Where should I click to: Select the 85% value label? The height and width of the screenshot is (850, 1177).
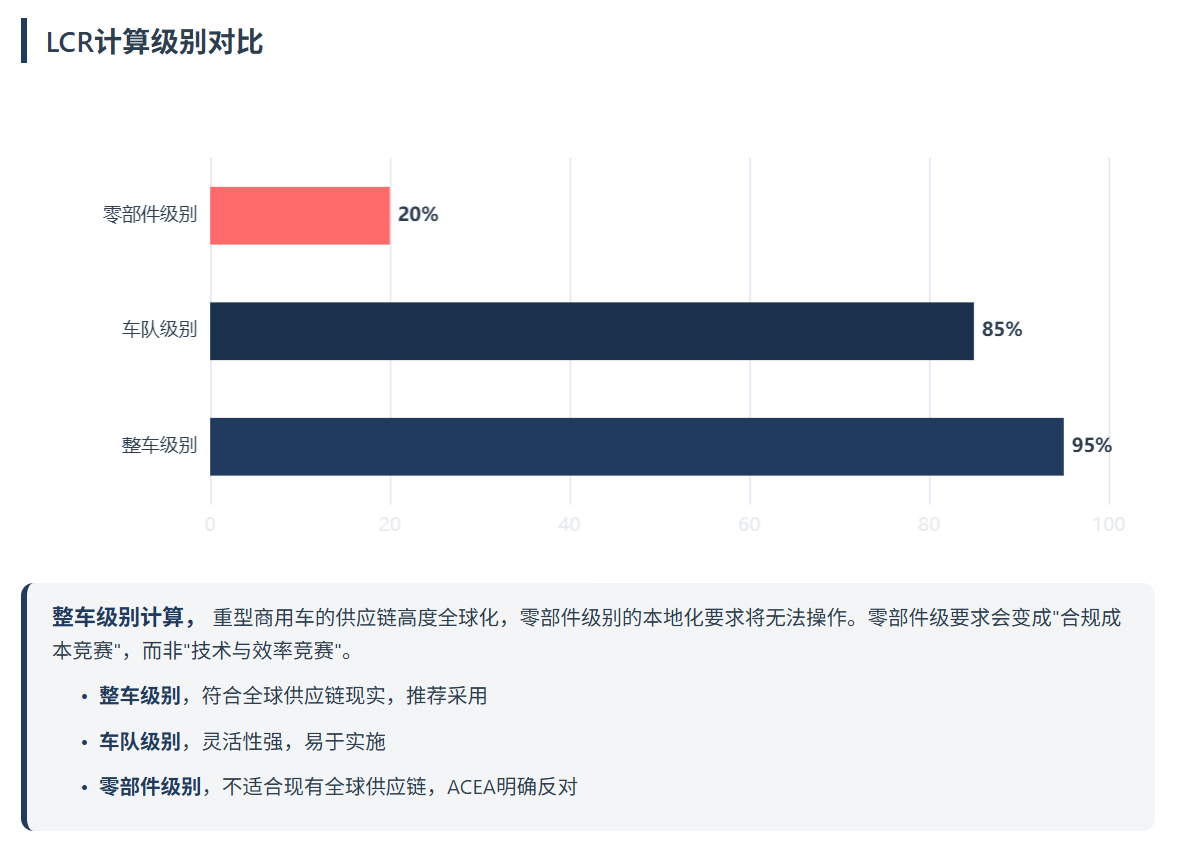pos(1002,329)
